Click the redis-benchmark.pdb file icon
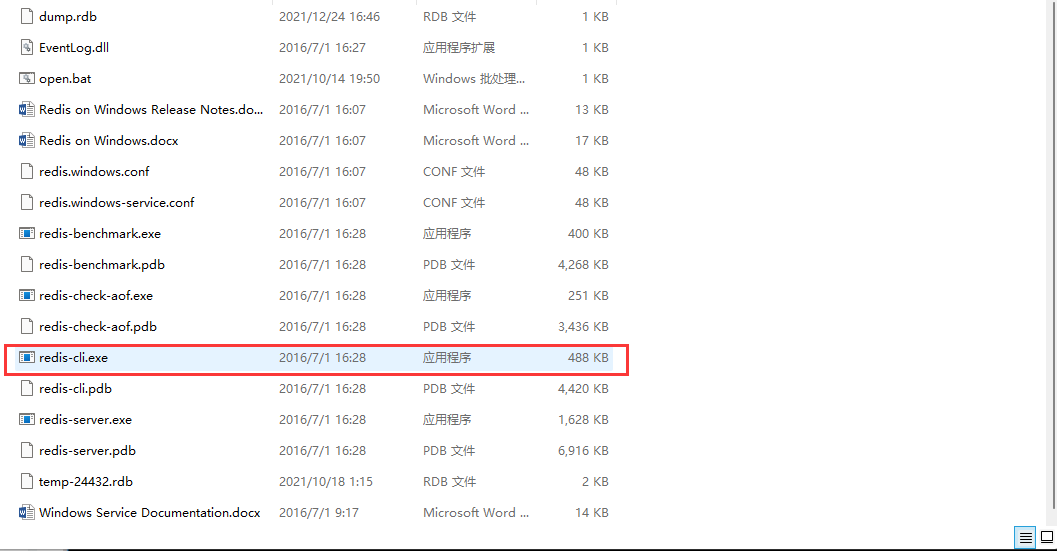1057x551 pixels. (26, 264)
